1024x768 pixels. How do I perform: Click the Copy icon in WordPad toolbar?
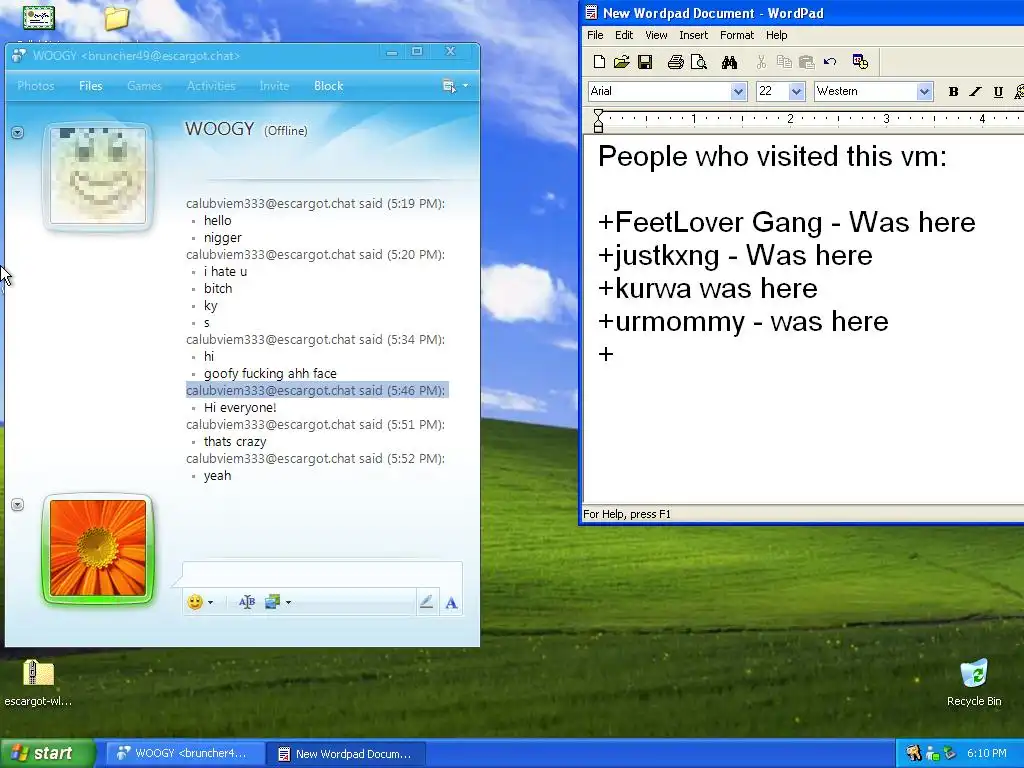[x=784, y=62]
